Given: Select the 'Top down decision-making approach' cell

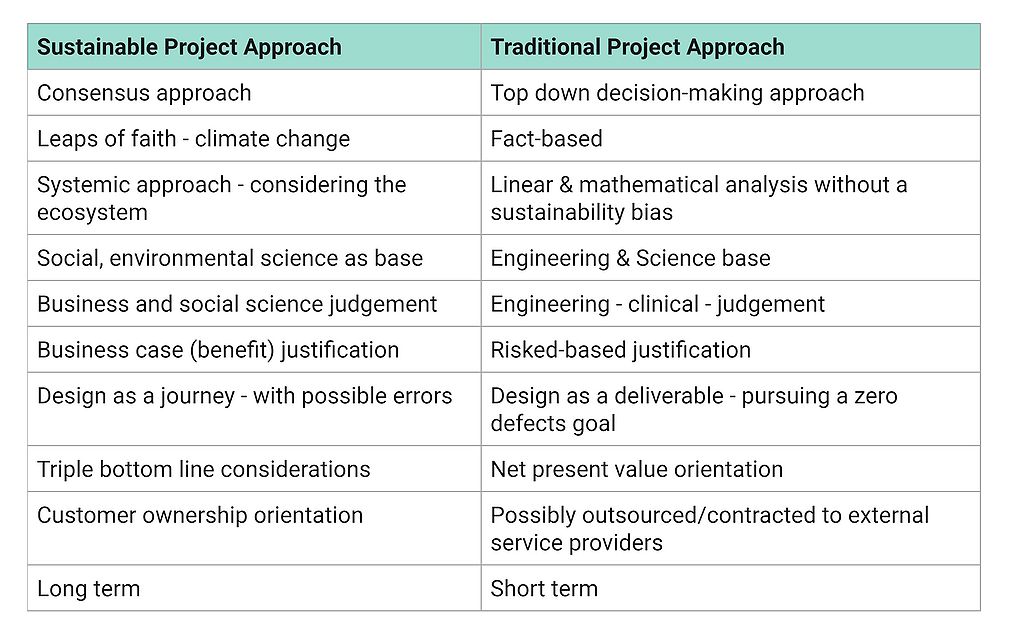Looking at the screenshot, I should (x=677, y=93).
